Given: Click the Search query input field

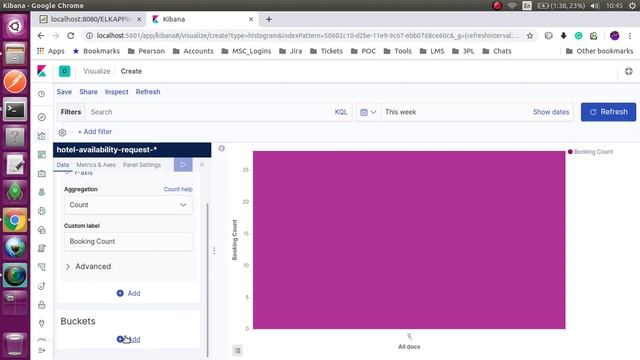Looking at the screenshot, I should [x=208, y=112].
